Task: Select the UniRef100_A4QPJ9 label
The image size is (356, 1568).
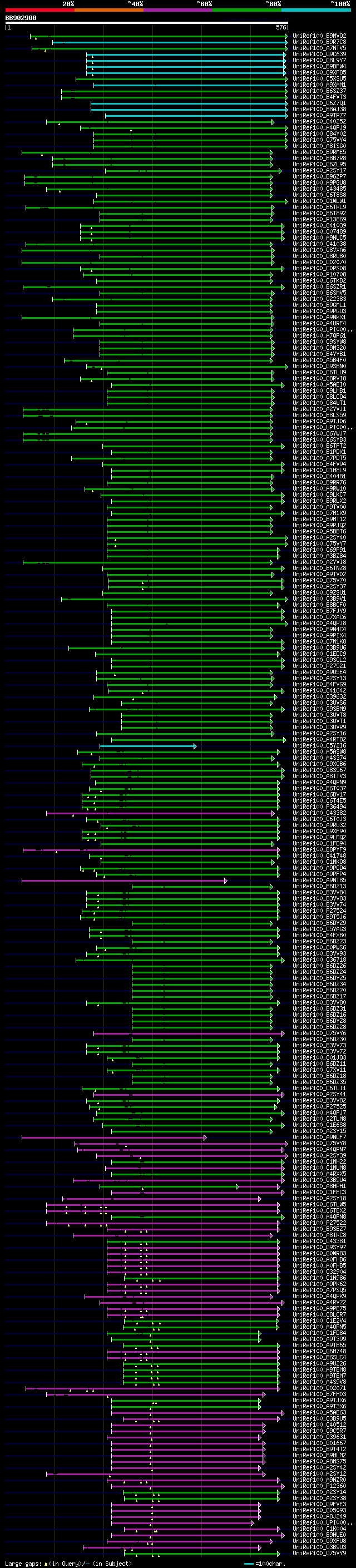Action: 319,128
